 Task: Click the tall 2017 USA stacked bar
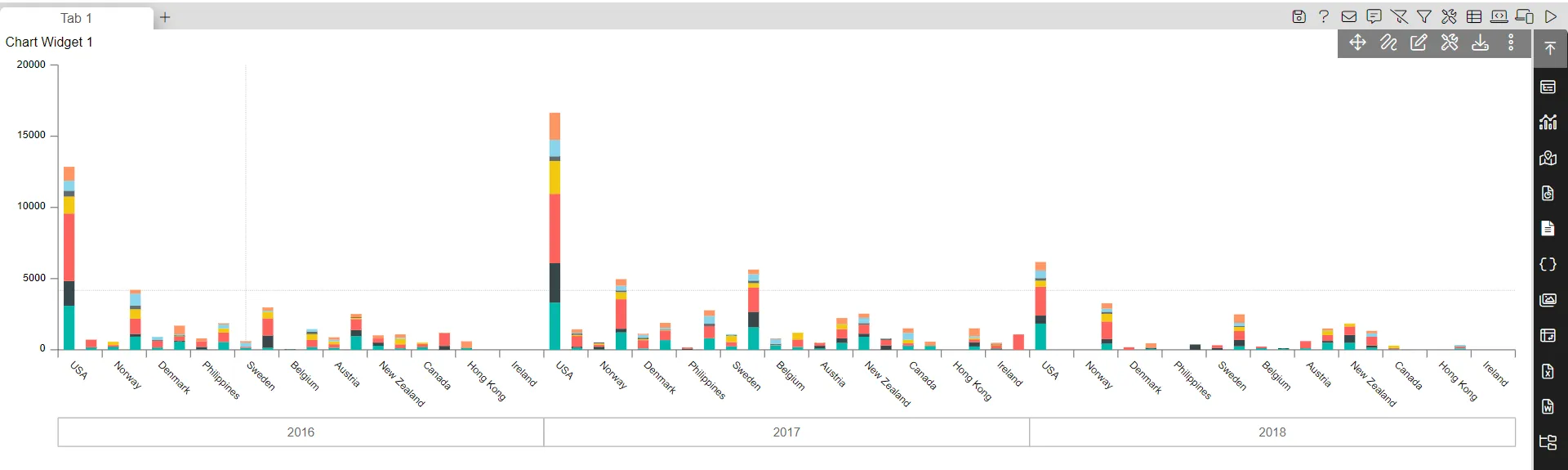[555, 231]
